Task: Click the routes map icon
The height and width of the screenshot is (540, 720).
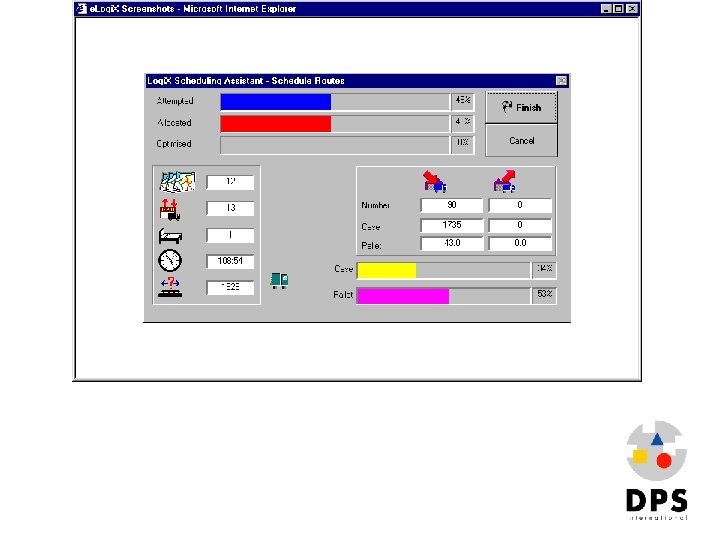Action: (177, 182)
